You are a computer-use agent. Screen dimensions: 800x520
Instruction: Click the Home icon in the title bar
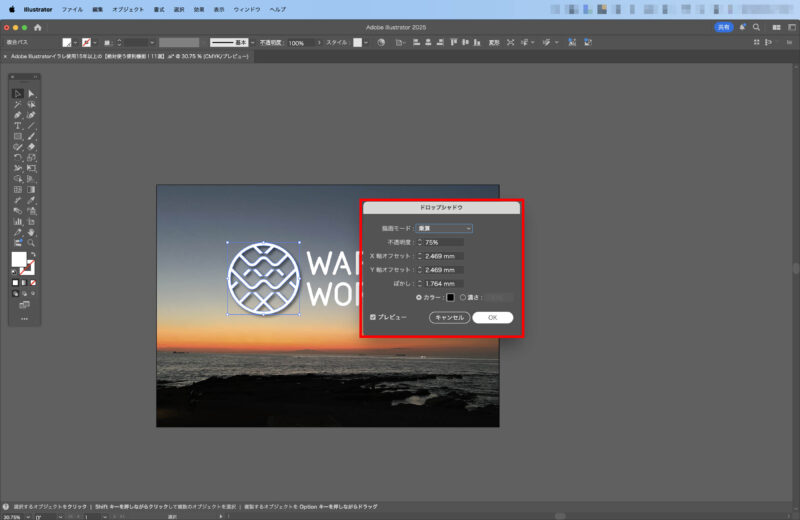pyautogui.click(x=38, y=27)
